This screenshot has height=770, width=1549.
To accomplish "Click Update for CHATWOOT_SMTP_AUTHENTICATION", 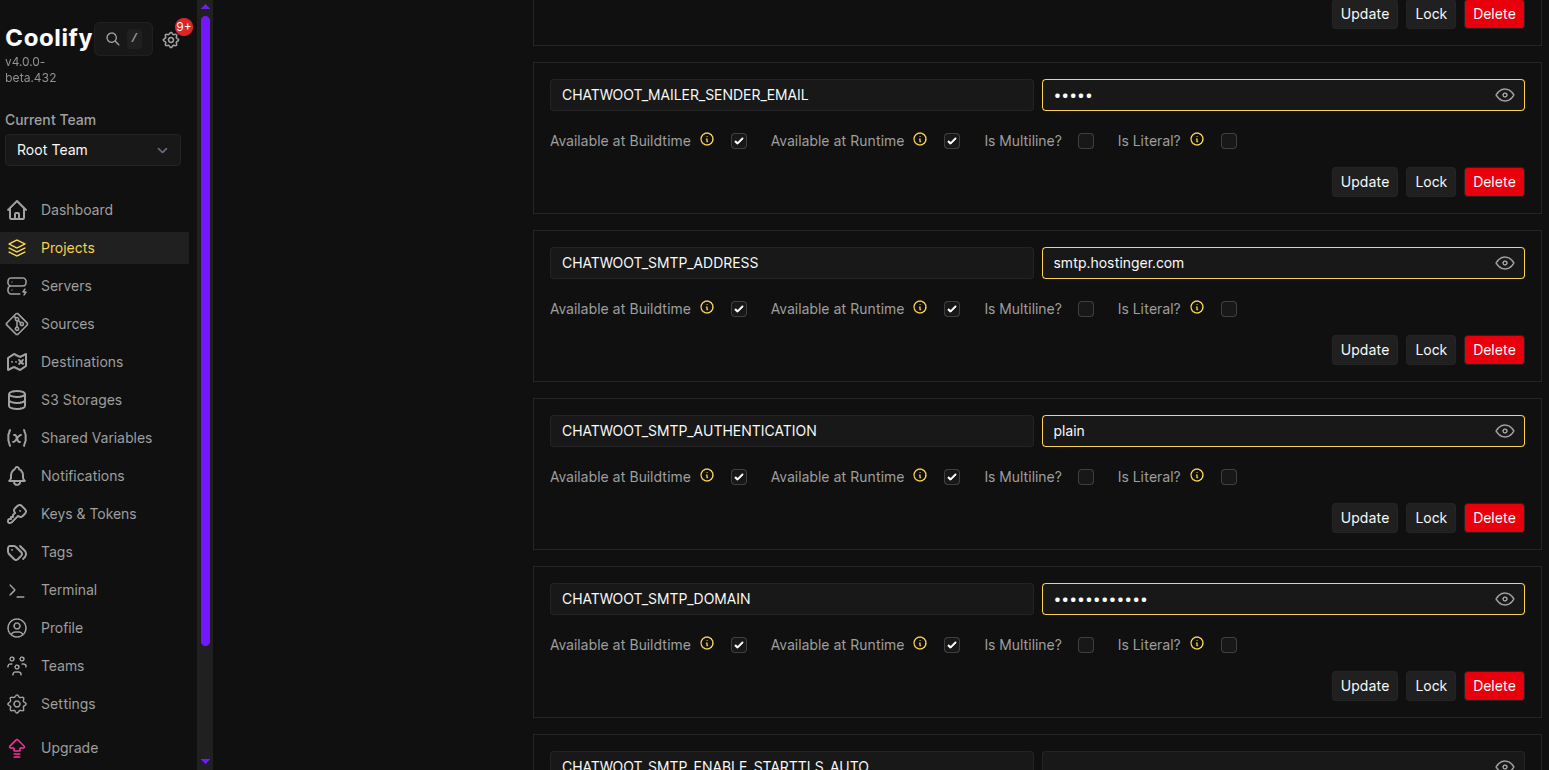I will coord(1364,518).
